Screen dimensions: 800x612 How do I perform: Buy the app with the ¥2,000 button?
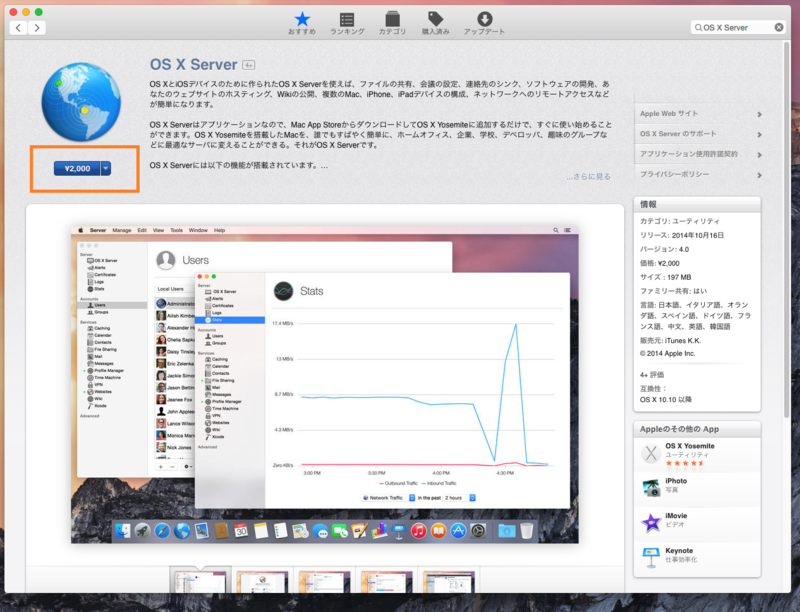coord(77,168)
